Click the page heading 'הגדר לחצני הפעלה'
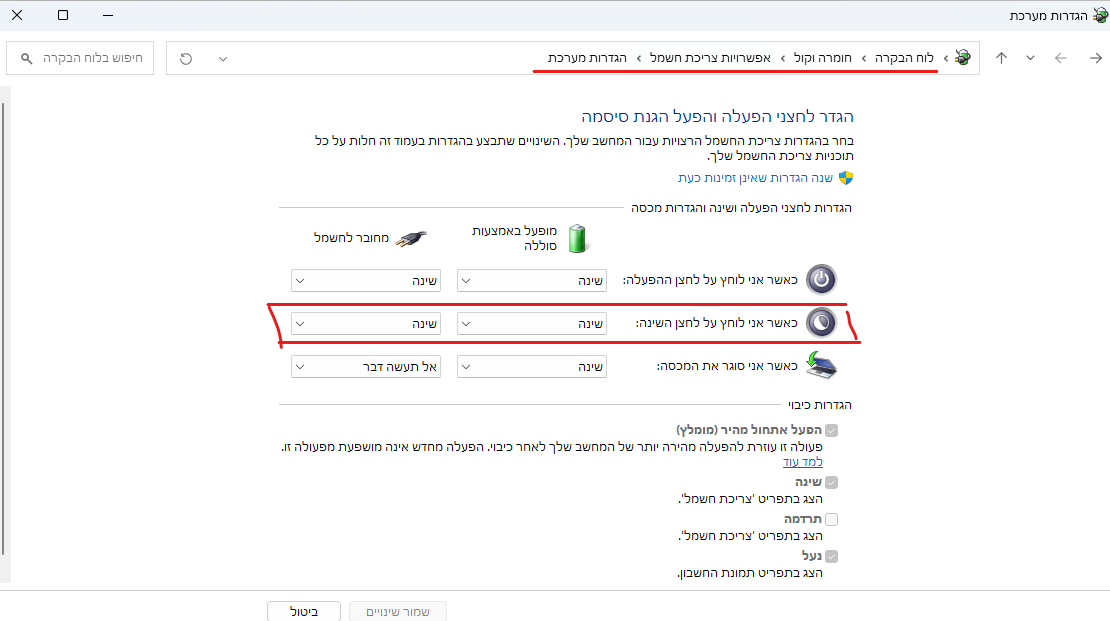The height and width of the screenshot is (621, 1110). [x=717, y=116]
